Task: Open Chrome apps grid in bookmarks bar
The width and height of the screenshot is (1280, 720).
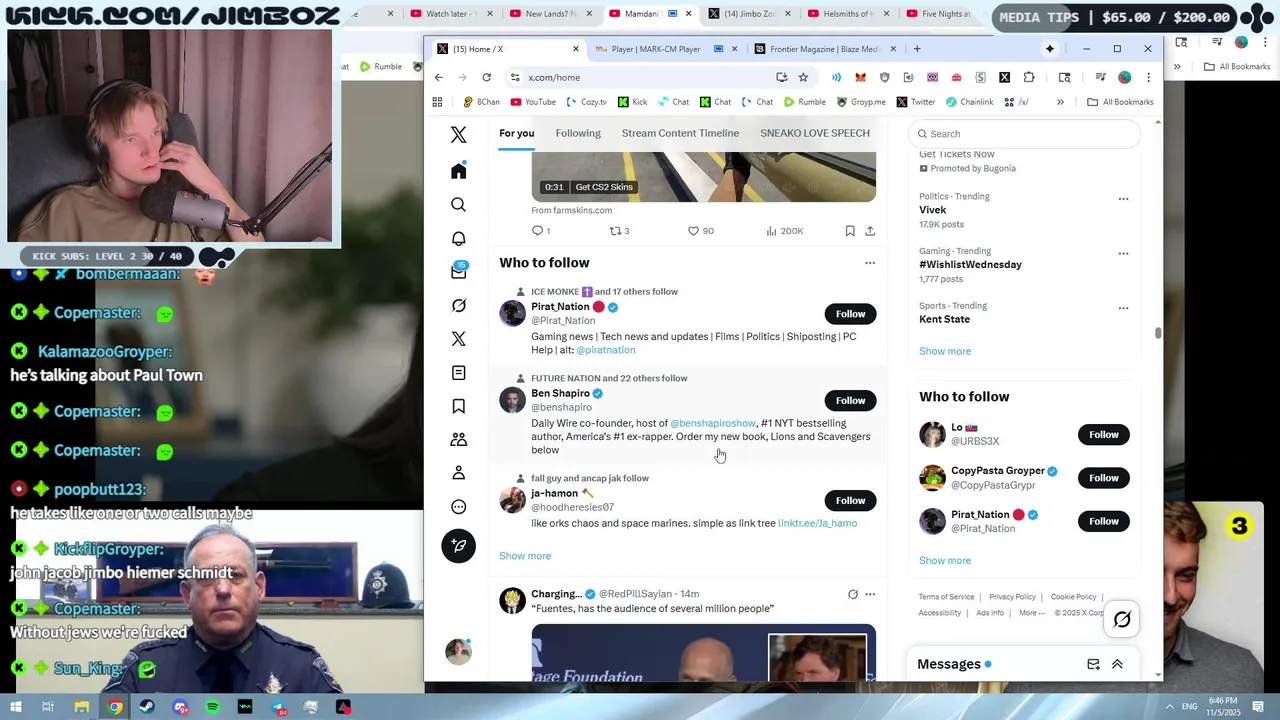Action: (x=437, y=102)
